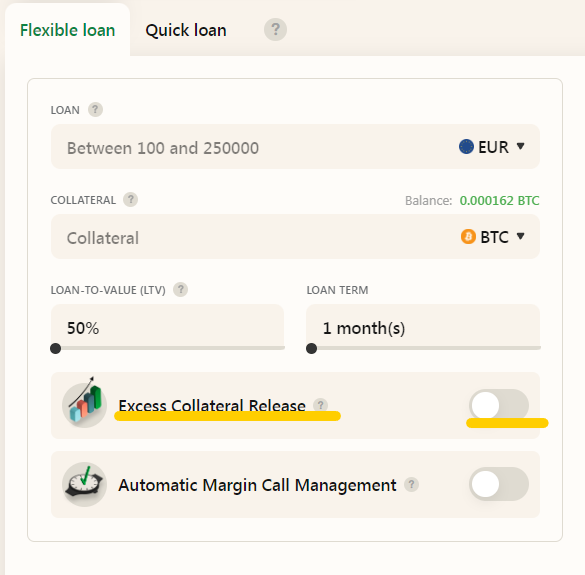585x575 pixels.
Task: Focus the loan amount input field
Action: 254,147
